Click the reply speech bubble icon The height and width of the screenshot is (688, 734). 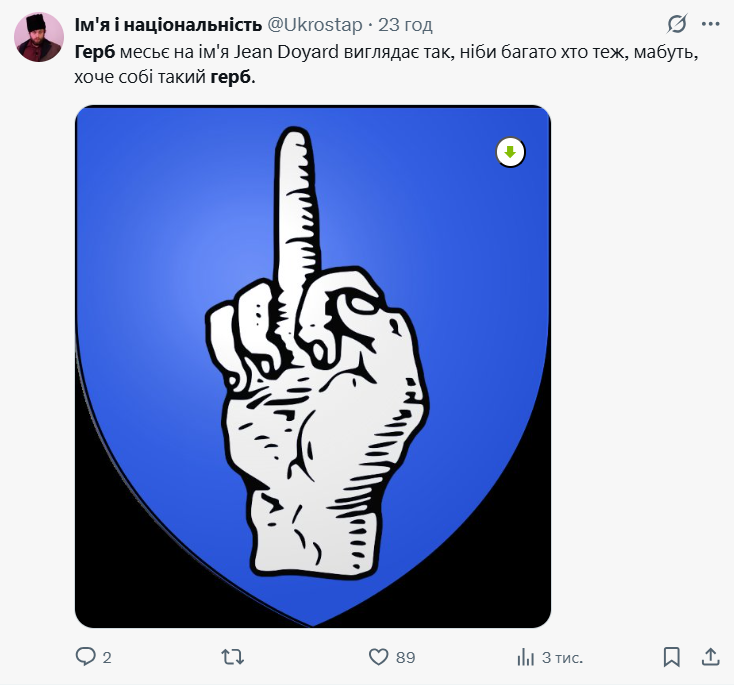[86, 657]
